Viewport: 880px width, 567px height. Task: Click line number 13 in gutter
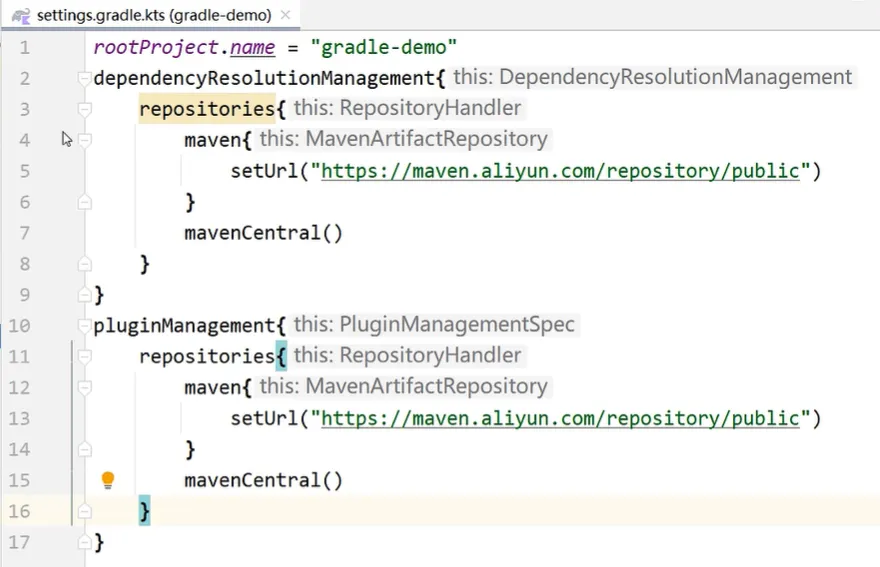click(19, 418)
